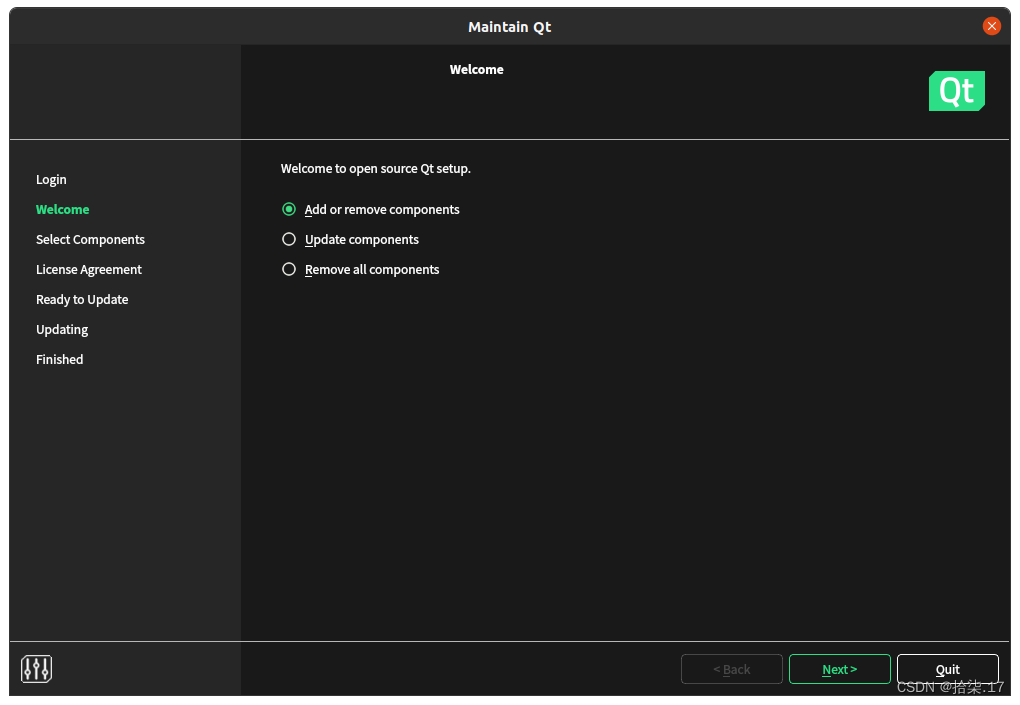Select Update components radio option
This screenshot has width=1020, height=705.
click(350, 239)
